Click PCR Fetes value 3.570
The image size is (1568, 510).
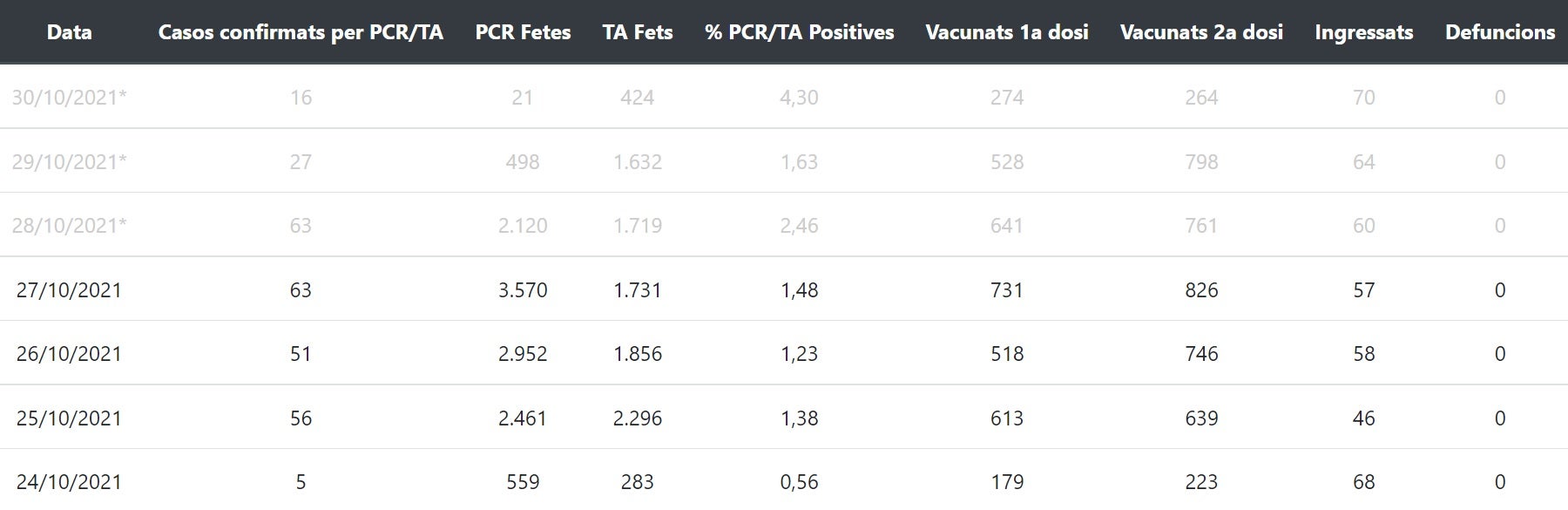pyautogui.click(x=523, y=290)
